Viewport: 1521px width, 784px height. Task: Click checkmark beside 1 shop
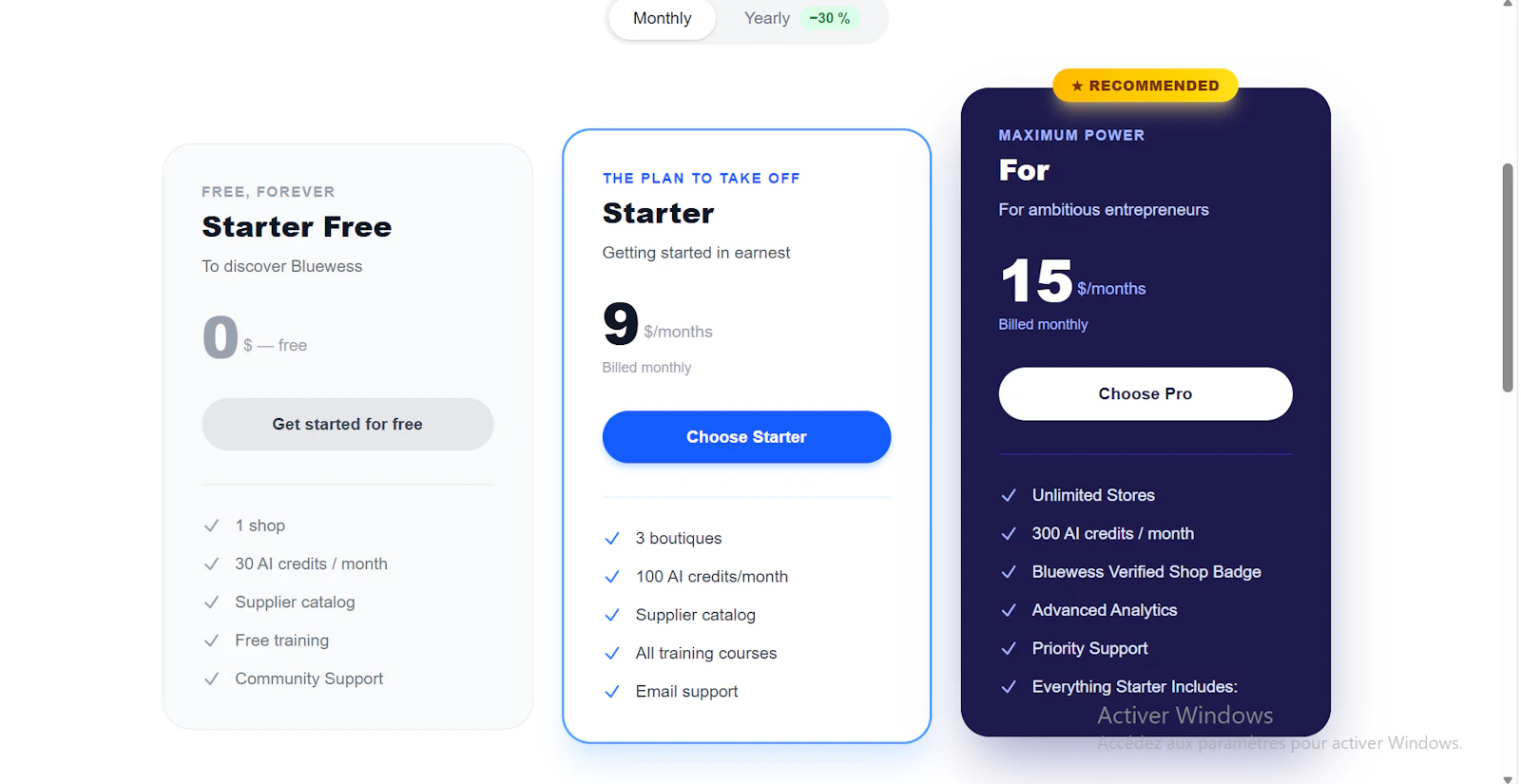[212, 526]
